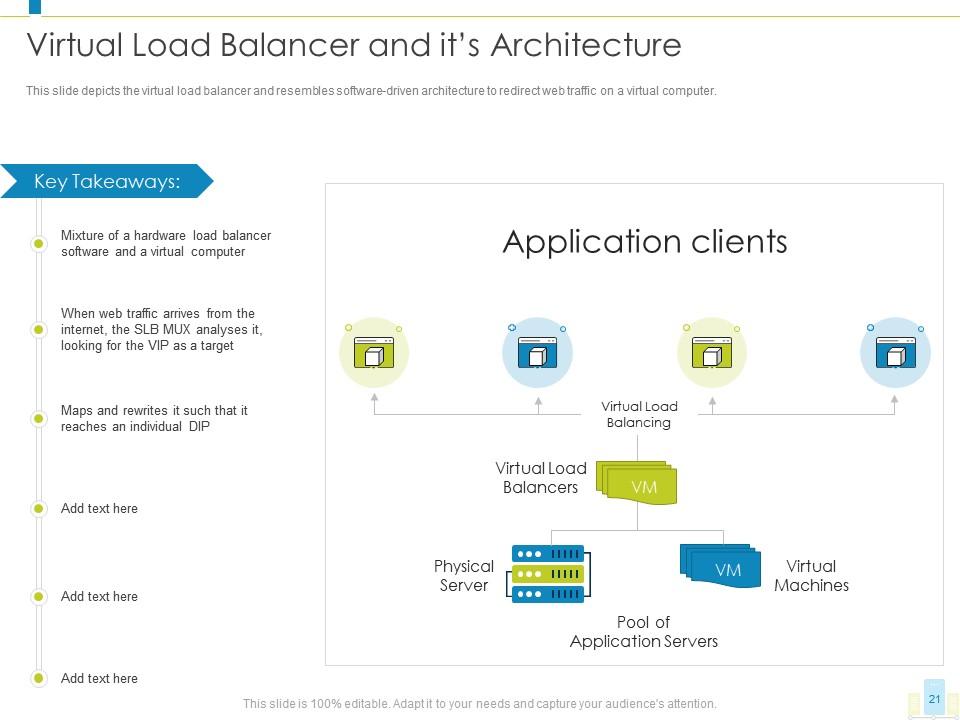
Task: Click the 'Physical Server' text label
Action: tap(464, 576)
